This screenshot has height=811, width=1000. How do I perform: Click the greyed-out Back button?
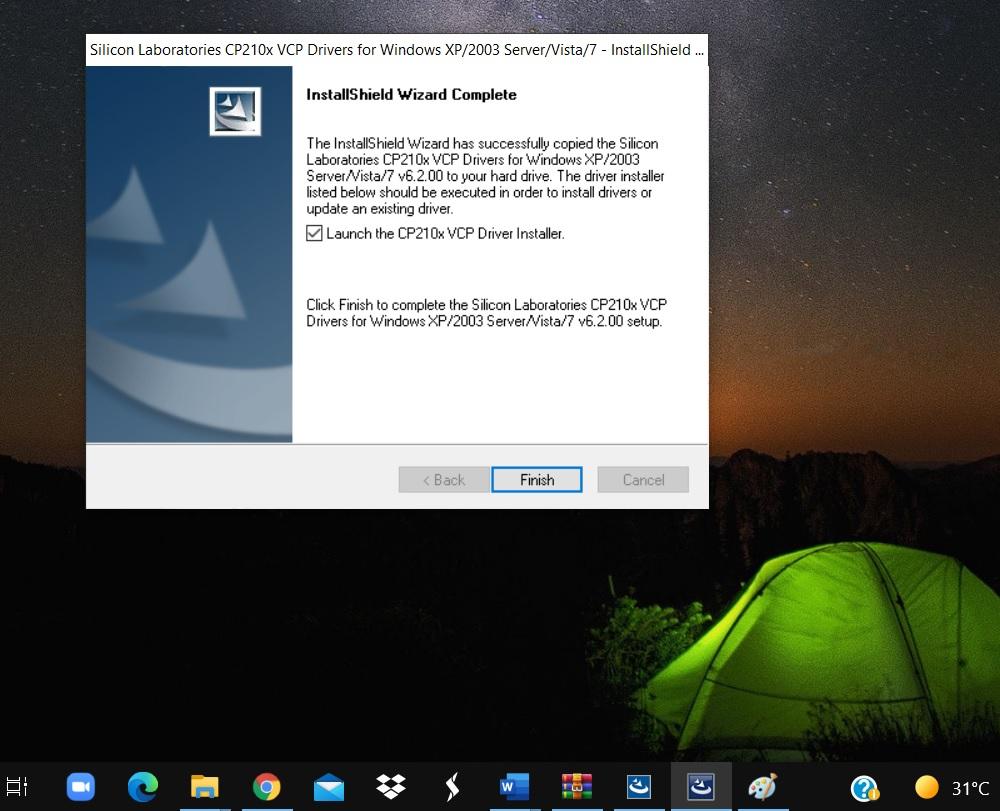(x=444, y=479)
